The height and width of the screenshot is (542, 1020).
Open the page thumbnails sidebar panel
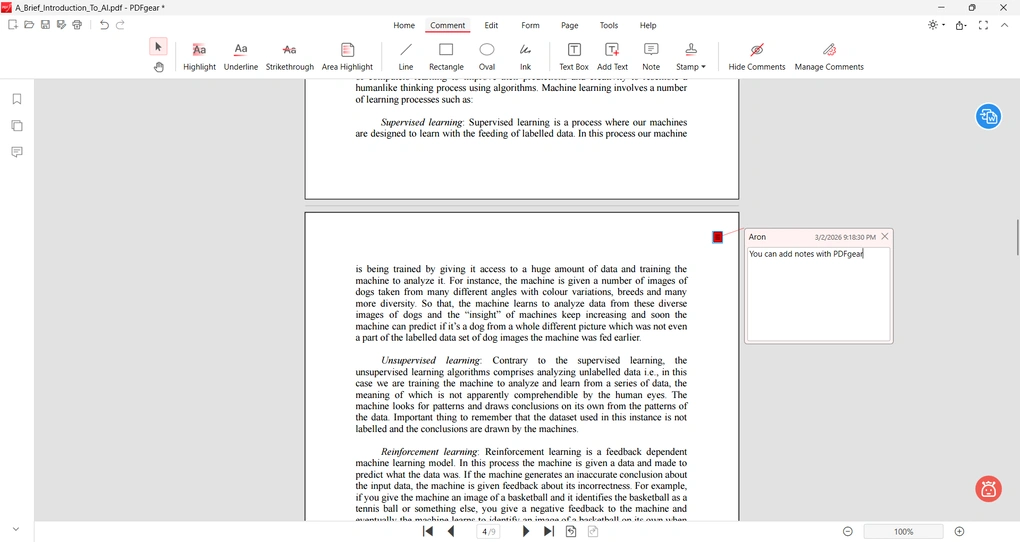click(17, 126)
